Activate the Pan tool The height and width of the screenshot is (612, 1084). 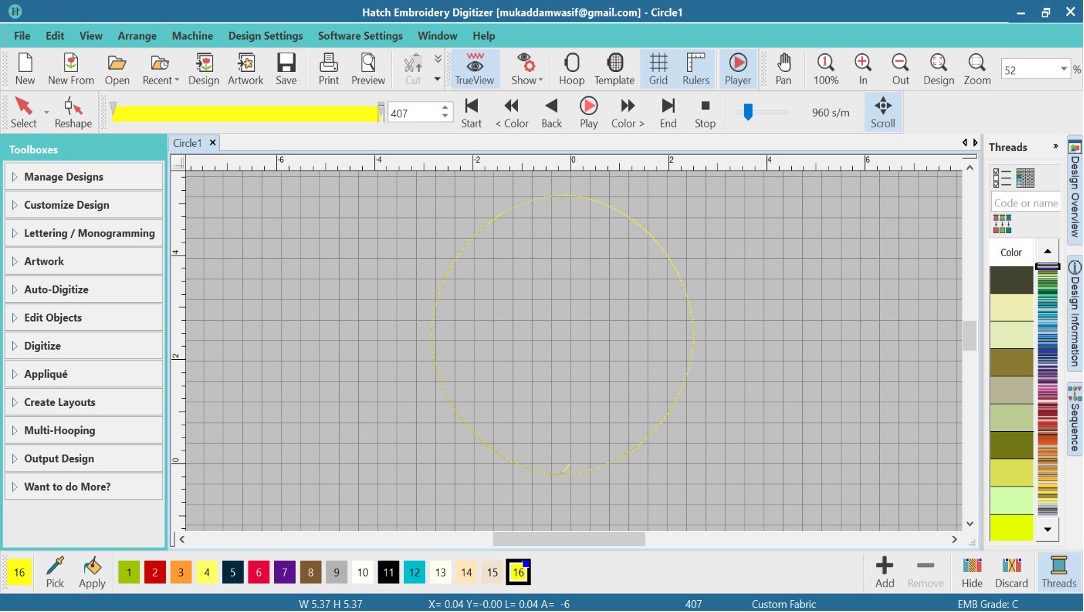pyautogui.click(x=783, y=68)
